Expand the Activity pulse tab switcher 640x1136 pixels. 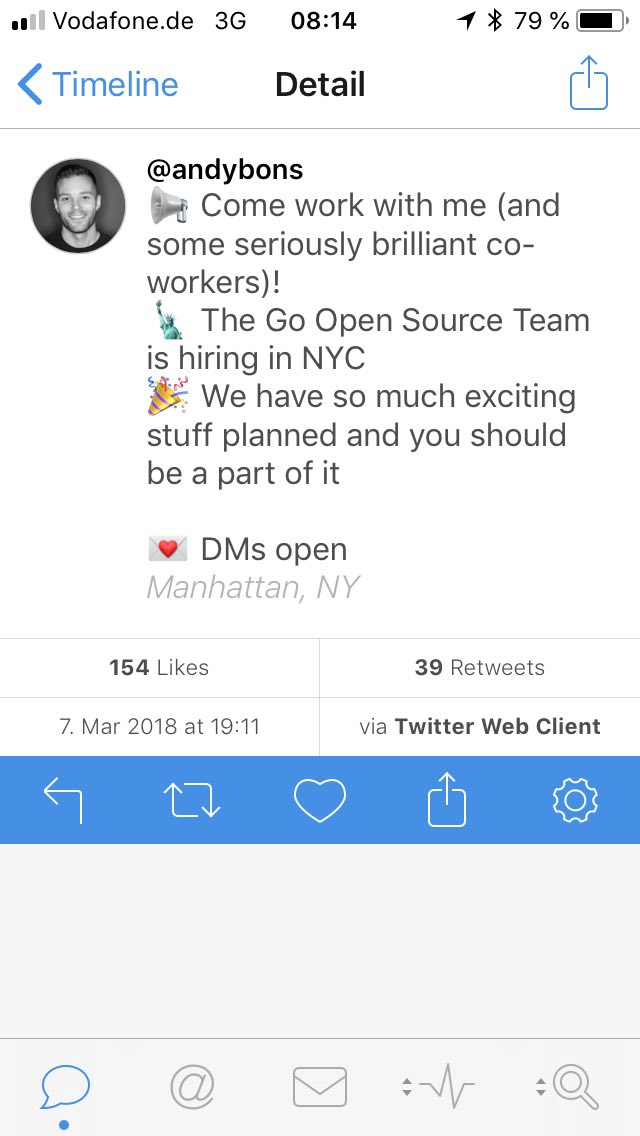438,1086
